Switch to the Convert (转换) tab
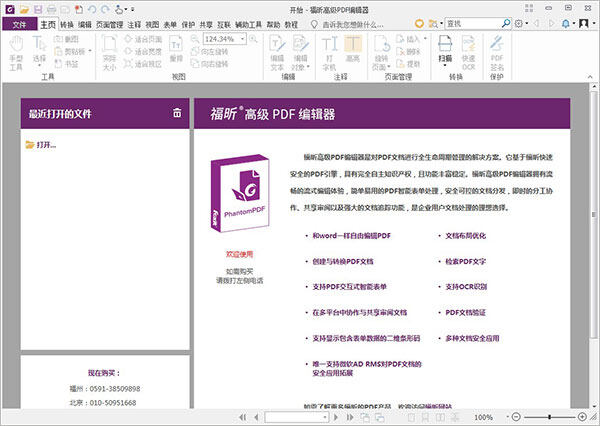The height and width of the screenshot is (426, 600). pos(67,24)
